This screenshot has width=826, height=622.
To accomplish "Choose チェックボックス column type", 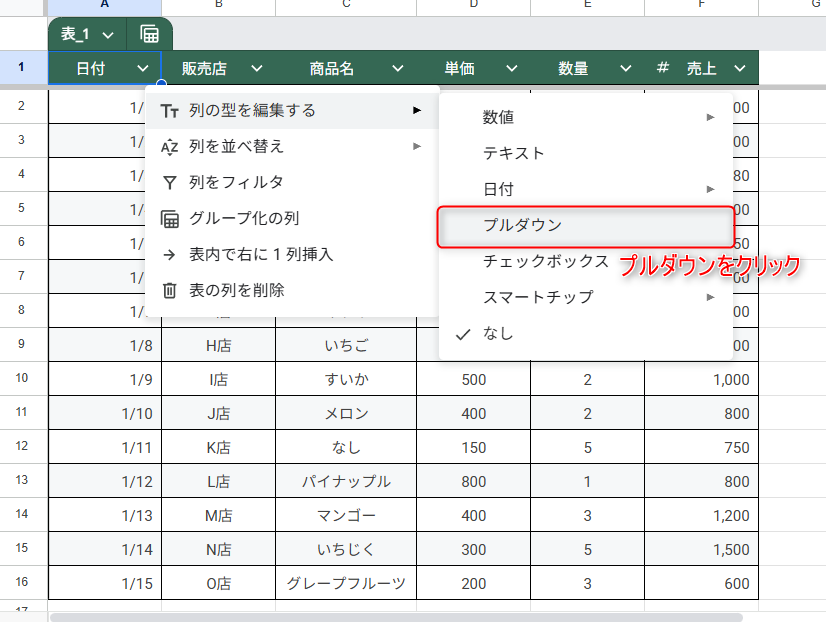I will [545, 261].
